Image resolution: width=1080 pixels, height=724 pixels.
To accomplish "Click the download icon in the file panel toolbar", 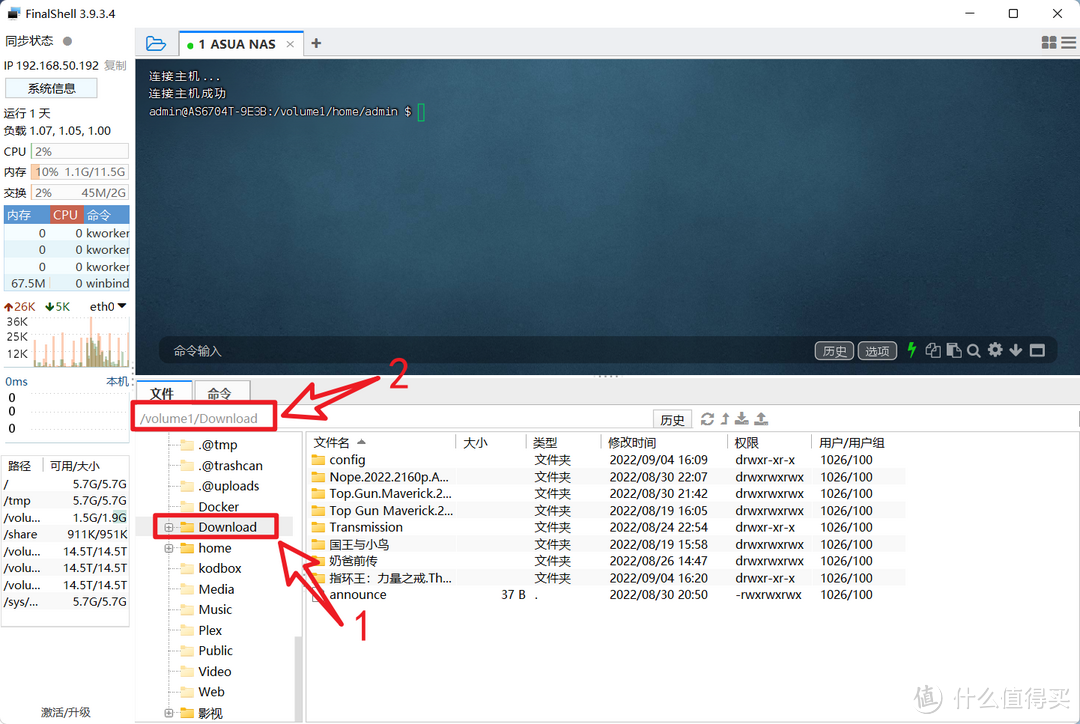I will coord(741,418).
